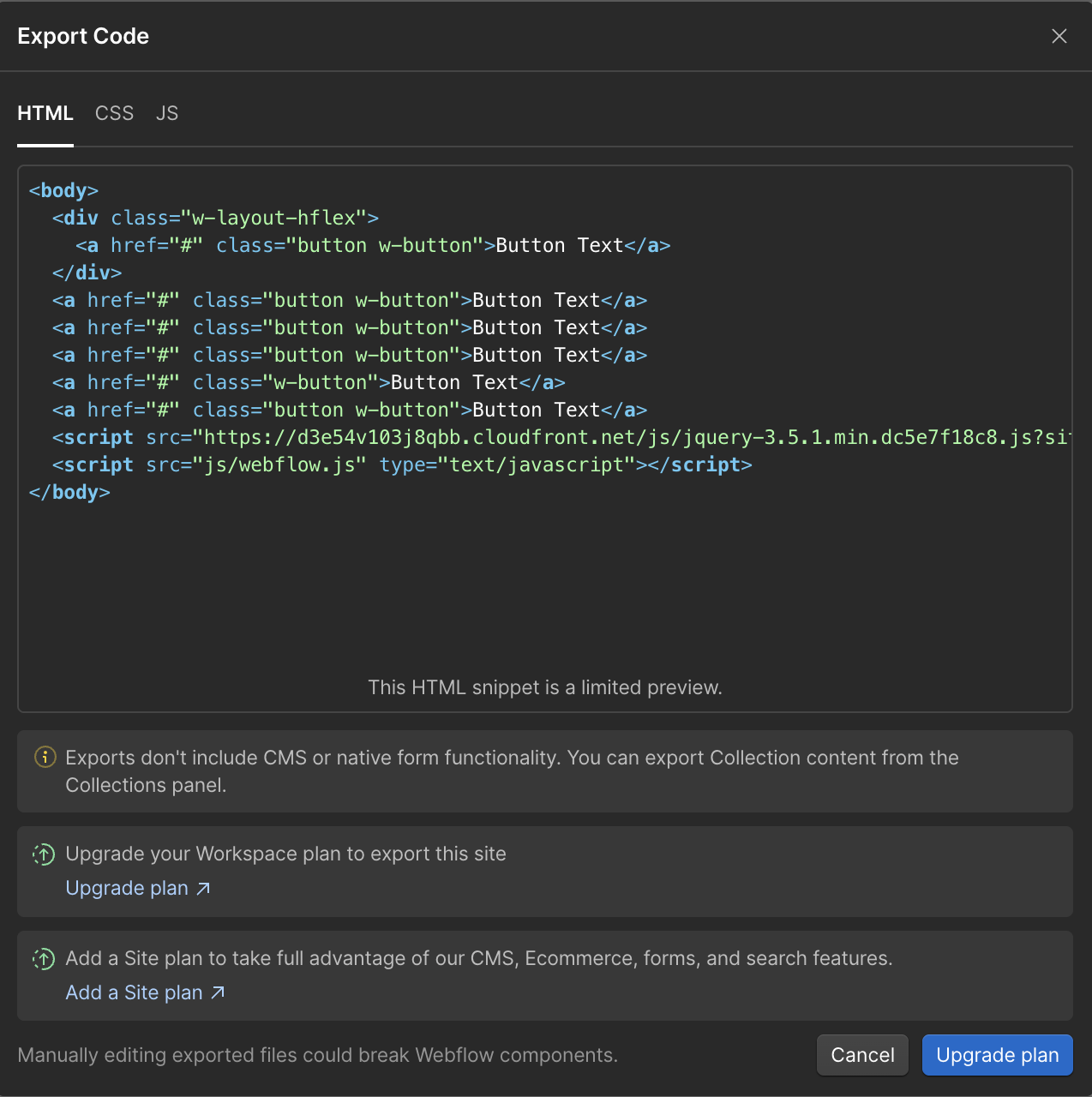This screenshot has width=1092, height=1097.
Task: Select the HTML tab
Action: (x=45, y=112)
